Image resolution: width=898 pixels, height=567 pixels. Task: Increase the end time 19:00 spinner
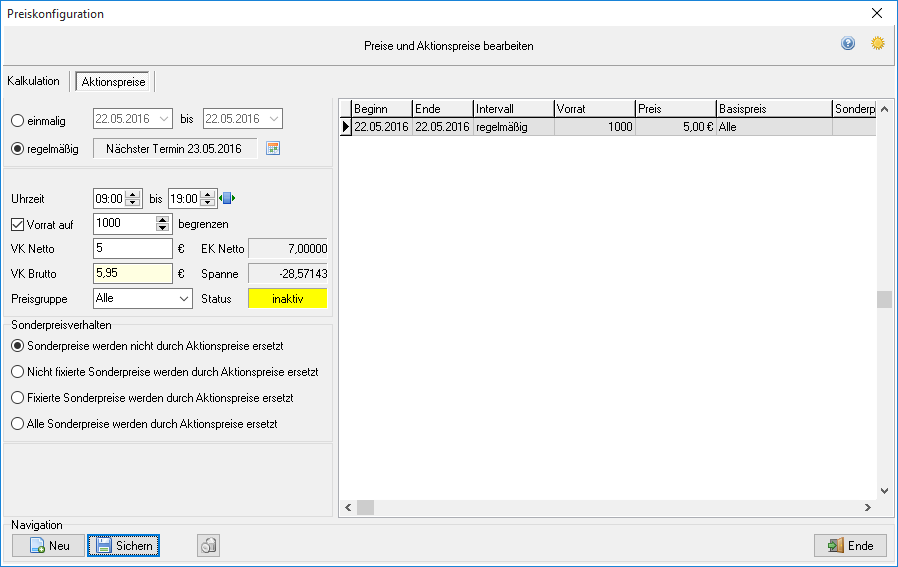click(208, 194)
